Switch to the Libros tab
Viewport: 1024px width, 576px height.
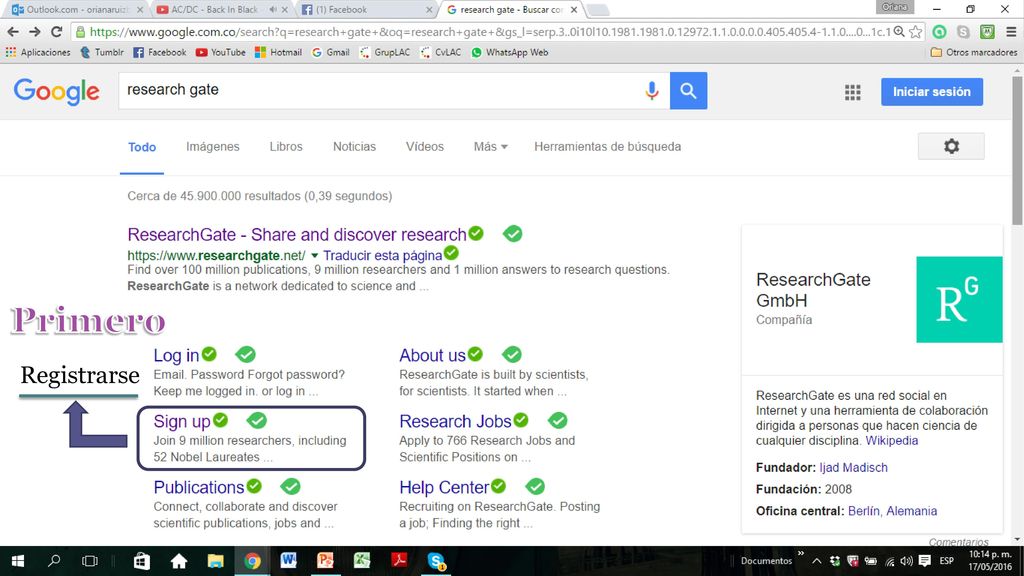[x=286, y=146]
